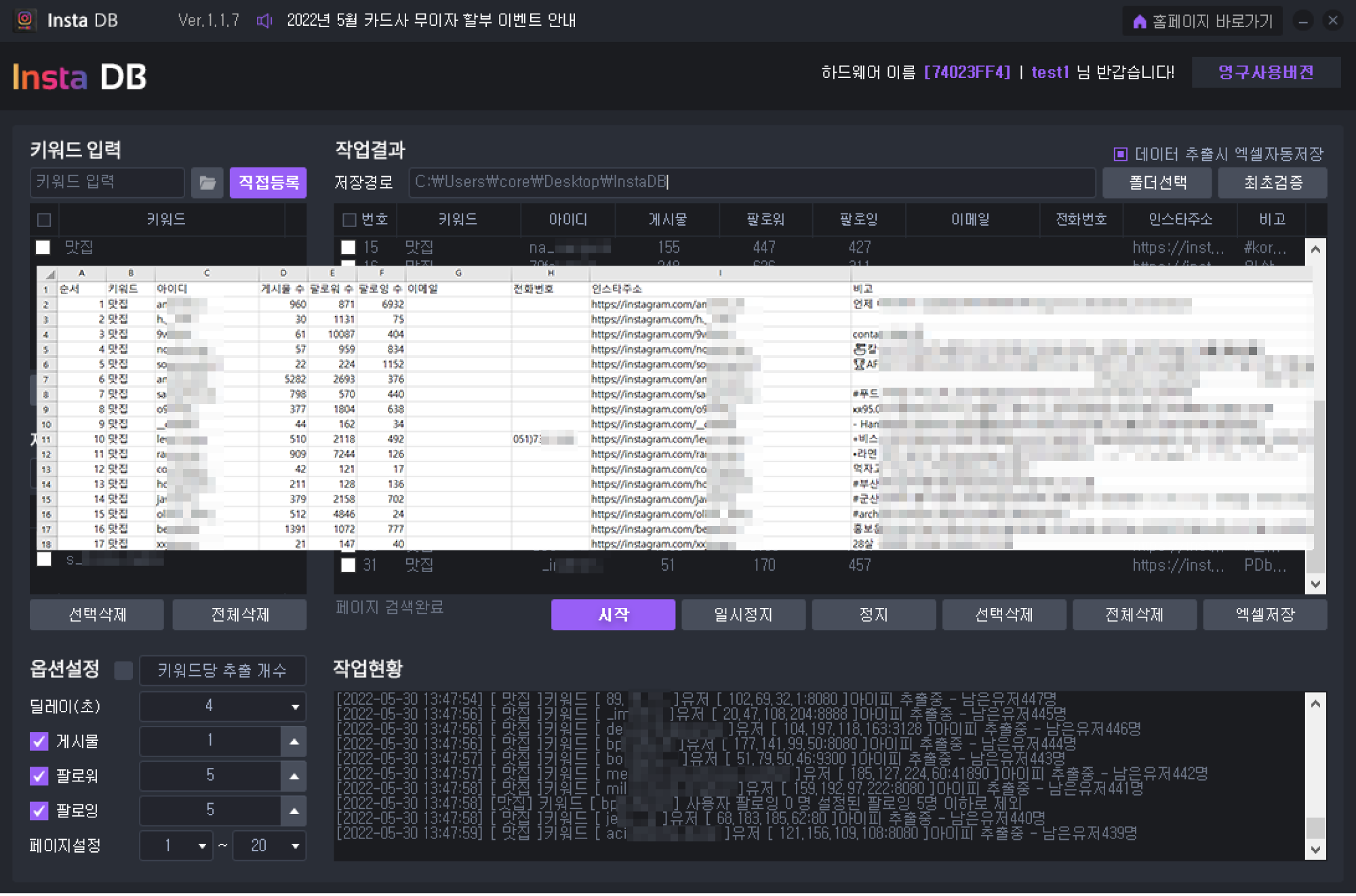Click log panel scroll down arrow
Viewport: 1356px width, 896px height.
[1315, 851]
